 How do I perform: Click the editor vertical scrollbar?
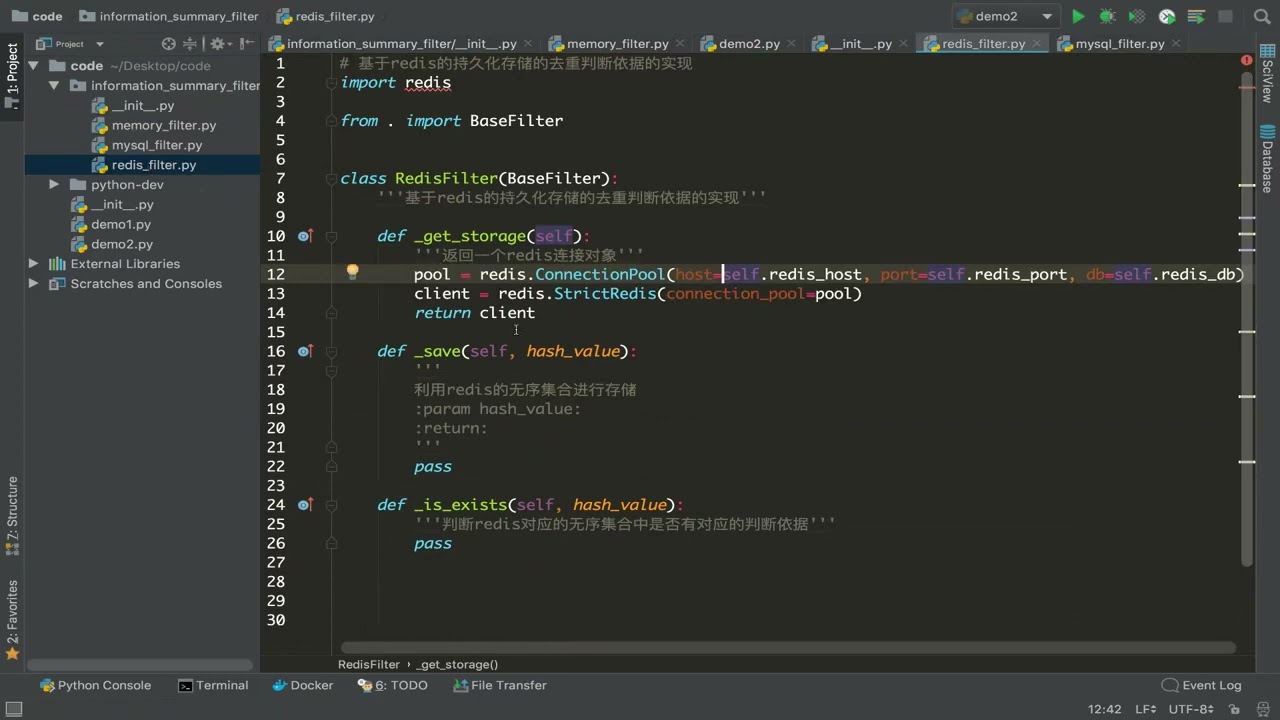point(1247,320)
